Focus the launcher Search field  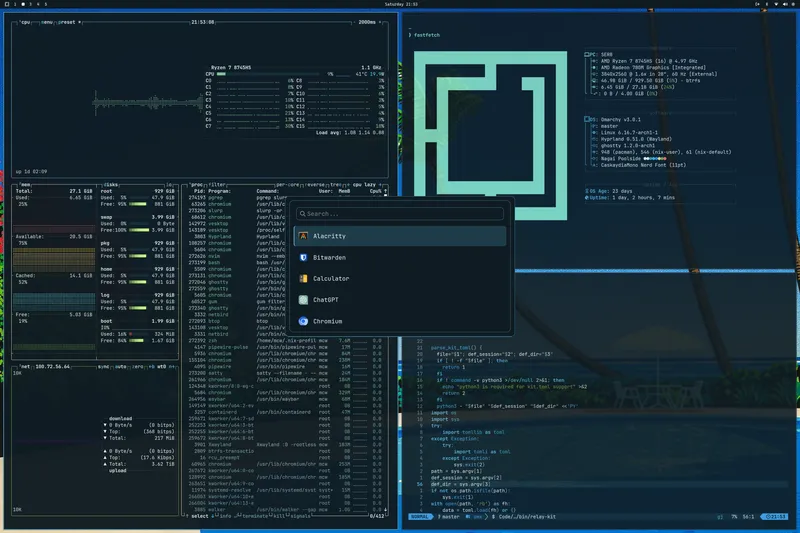[399, 214]
